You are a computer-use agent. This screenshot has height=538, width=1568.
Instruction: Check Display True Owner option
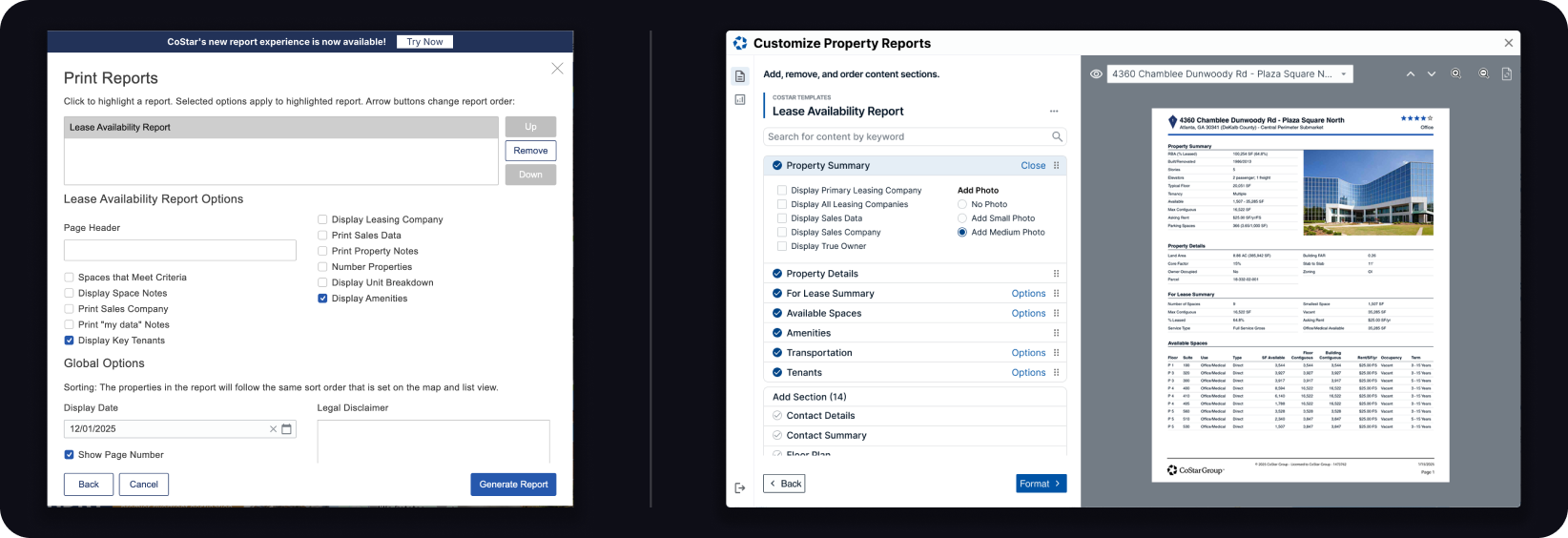click(x=782, y=246)
